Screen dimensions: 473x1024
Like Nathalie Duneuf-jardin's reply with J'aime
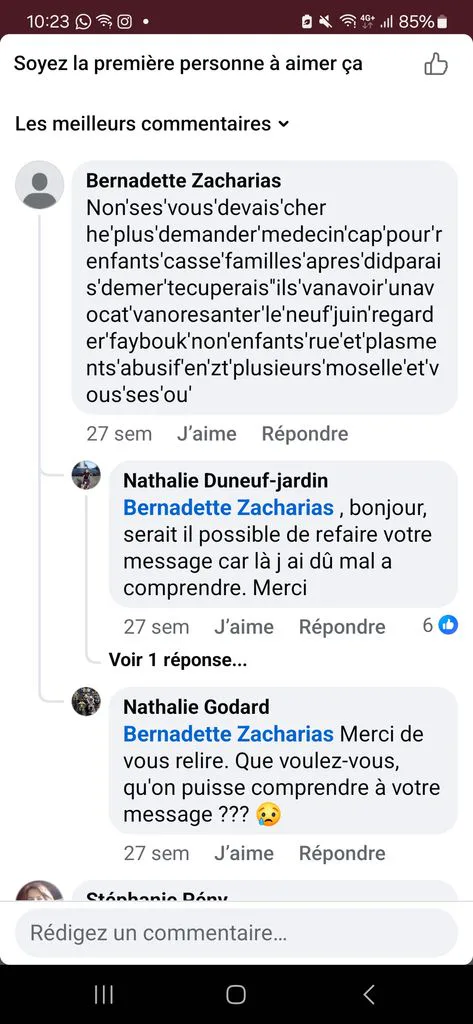point(244,627)
